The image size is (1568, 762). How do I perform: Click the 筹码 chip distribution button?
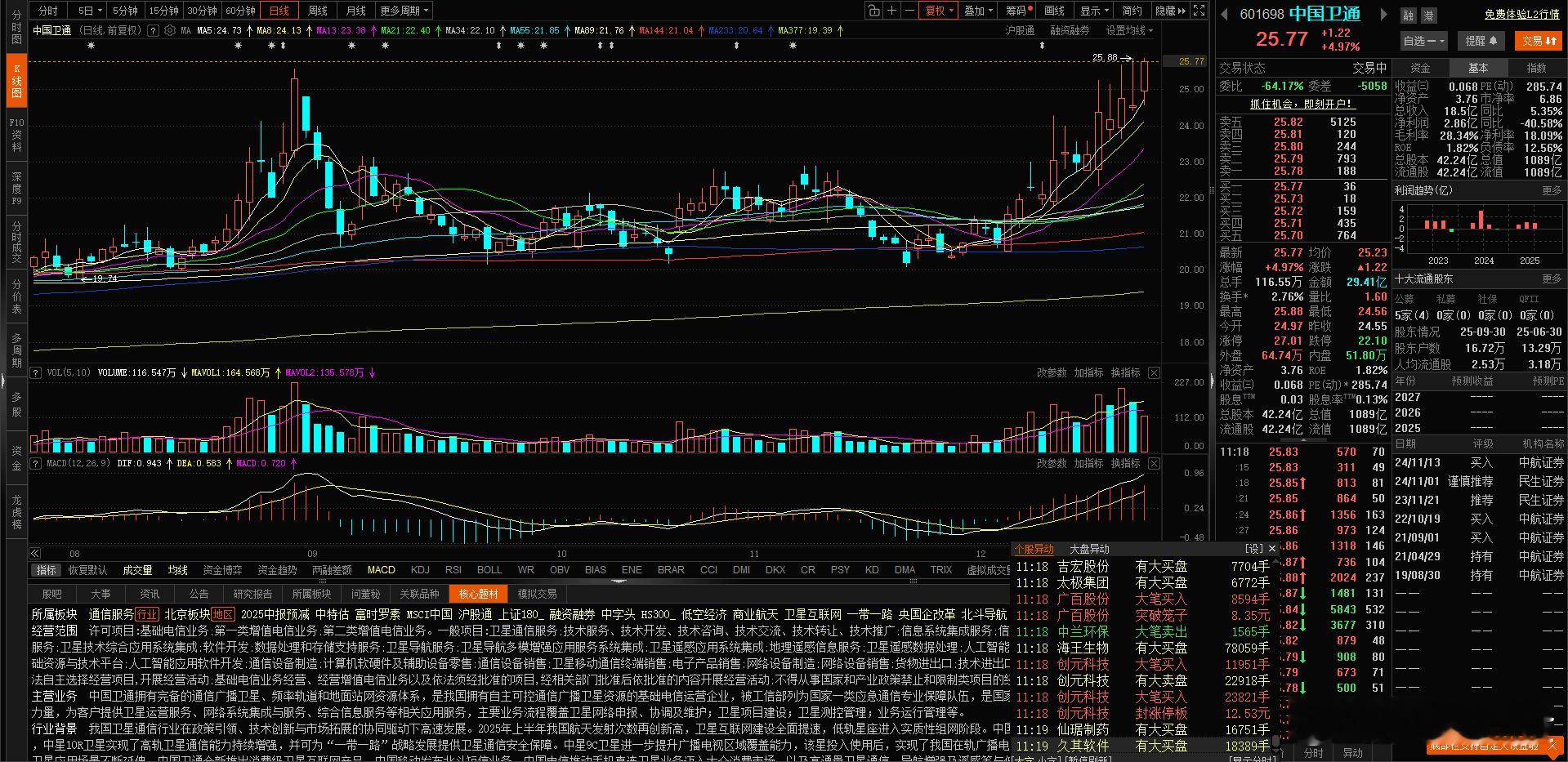[x=1018, y=11]
